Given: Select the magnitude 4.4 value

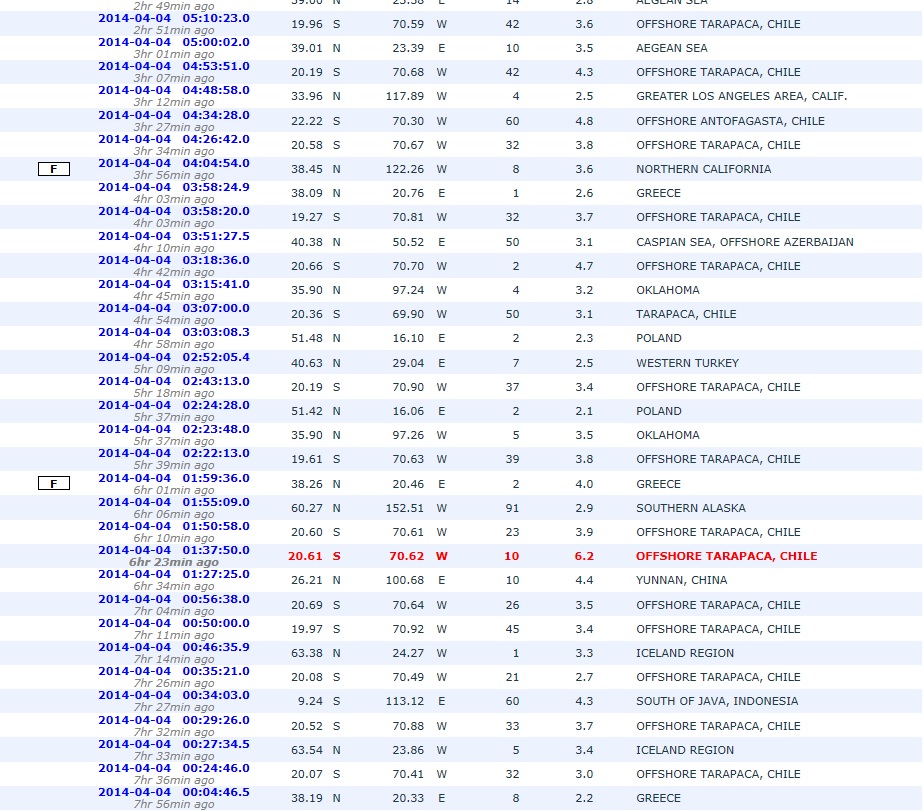Looking at the screenshot, I should [584, 580].
